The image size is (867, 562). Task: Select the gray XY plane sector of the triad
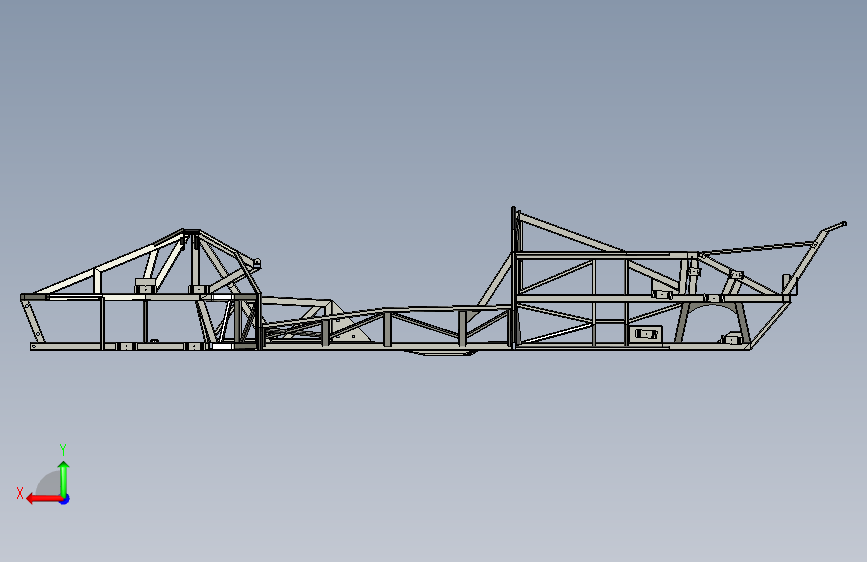49,483
